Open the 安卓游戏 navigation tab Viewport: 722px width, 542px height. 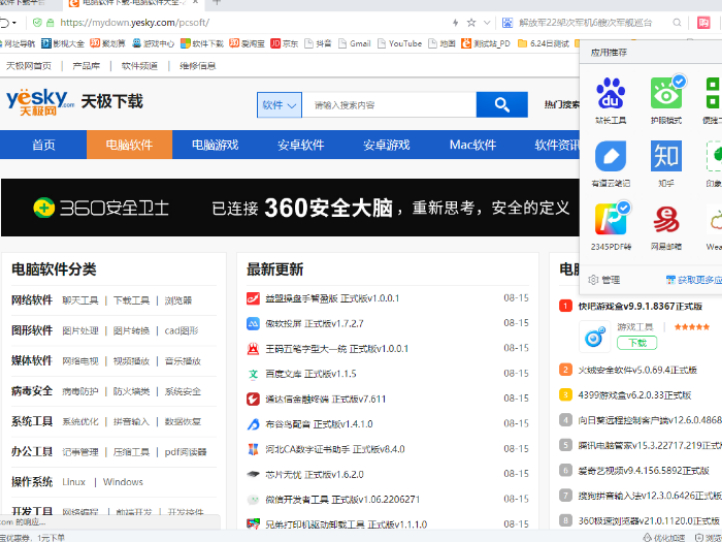pyautogui.click(x=386, y=145)
